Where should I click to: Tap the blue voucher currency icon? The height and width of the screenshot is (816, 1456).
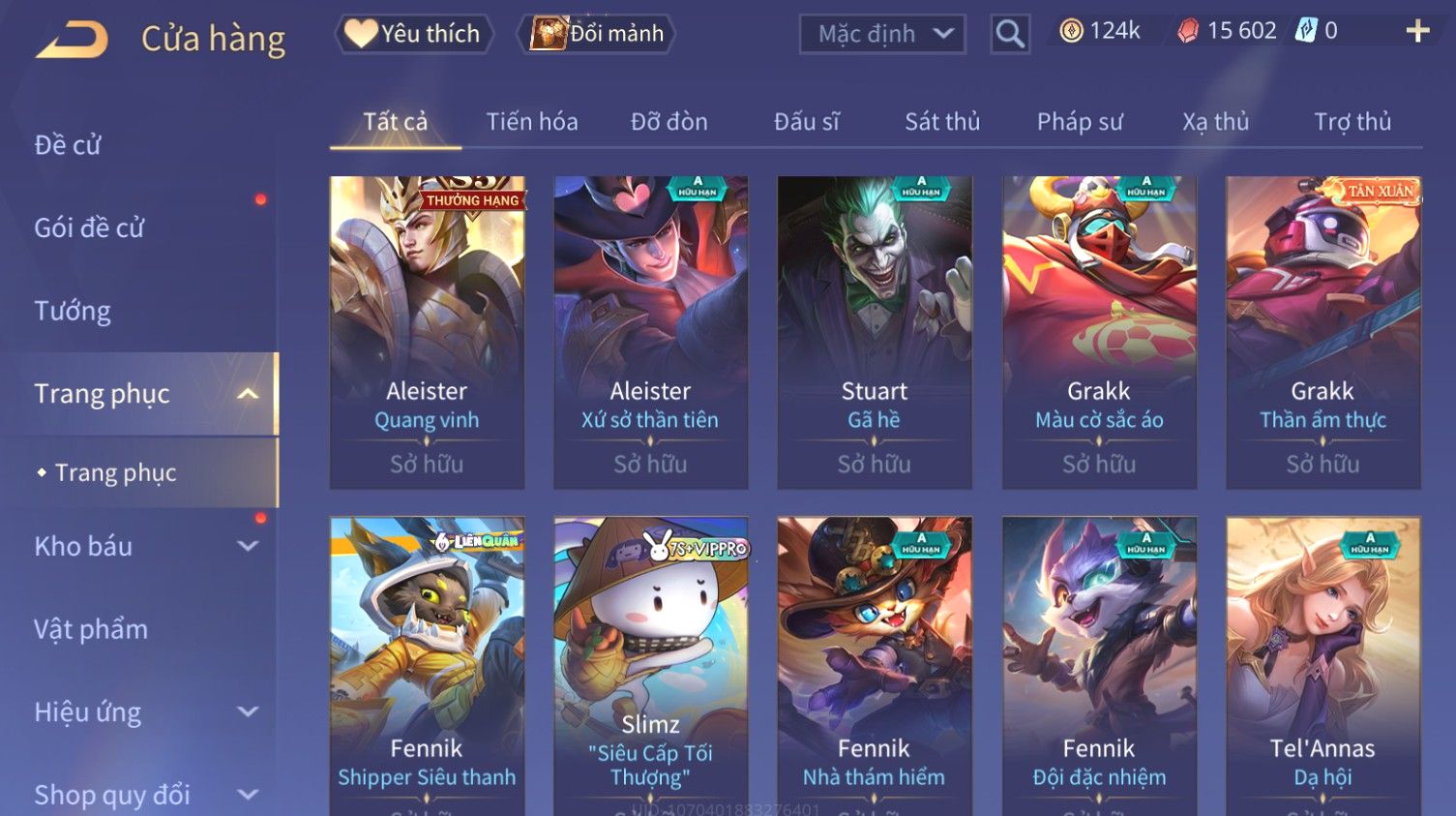1306,31
